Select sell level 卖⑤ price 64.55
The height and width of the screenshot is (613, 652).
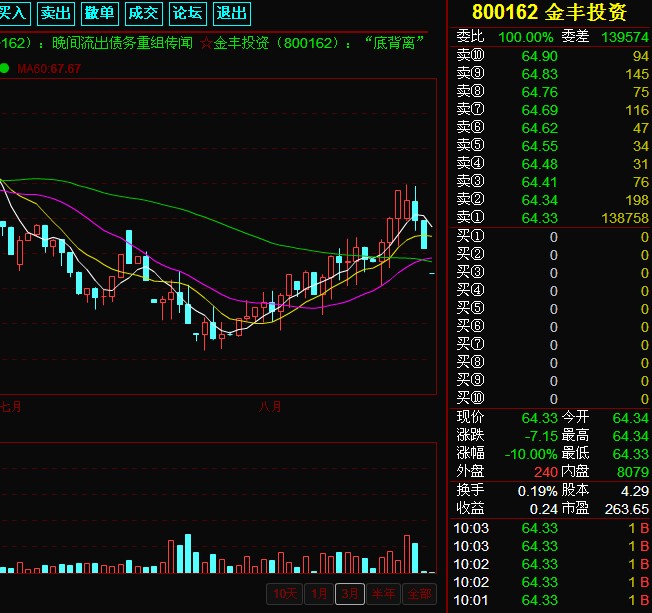pos(539,146)
